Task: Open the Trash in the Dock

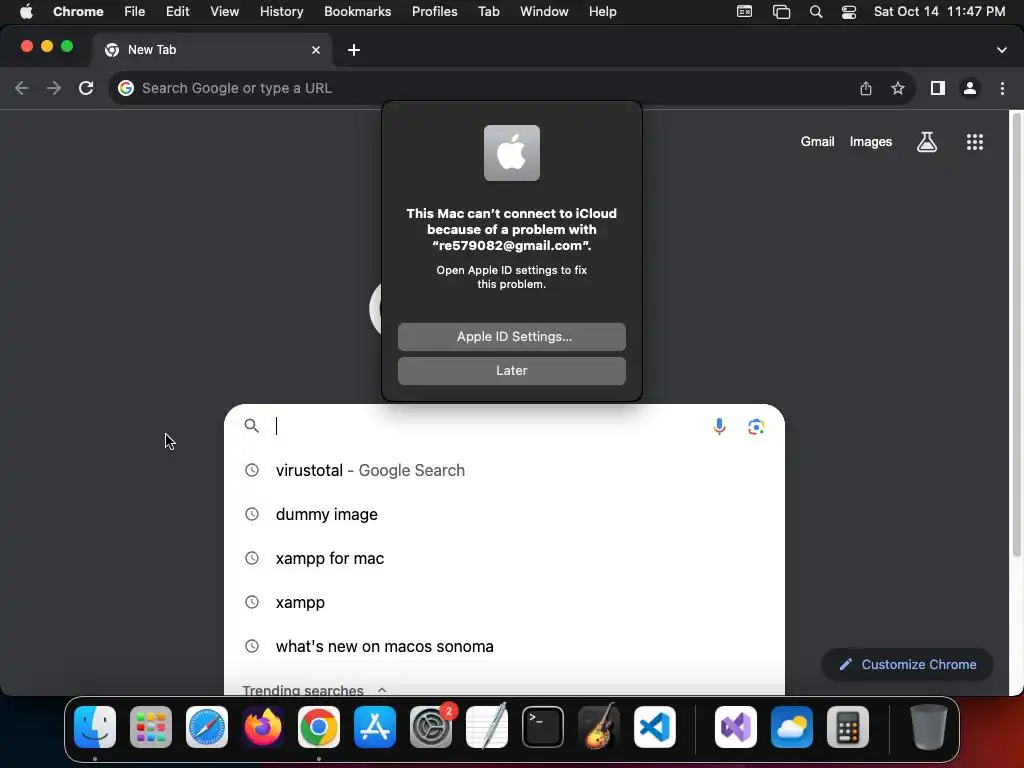Action: click(929, 727)
